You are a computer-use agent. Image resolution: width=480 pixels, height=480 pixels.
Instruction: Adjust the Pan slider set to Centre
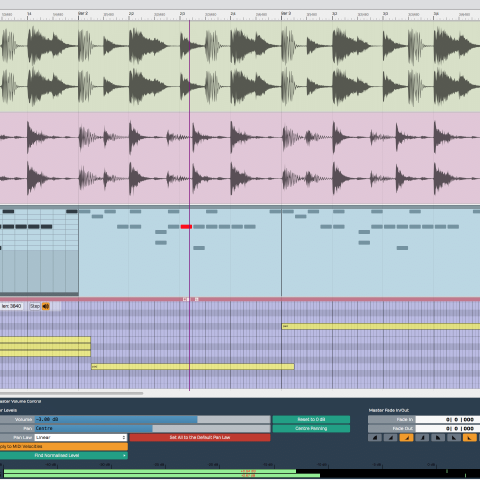(152, 428)
